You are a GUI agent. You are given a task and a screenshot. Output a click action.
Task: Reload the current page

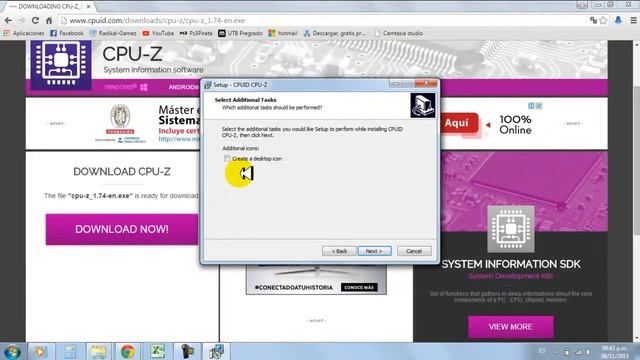(36, 20)
